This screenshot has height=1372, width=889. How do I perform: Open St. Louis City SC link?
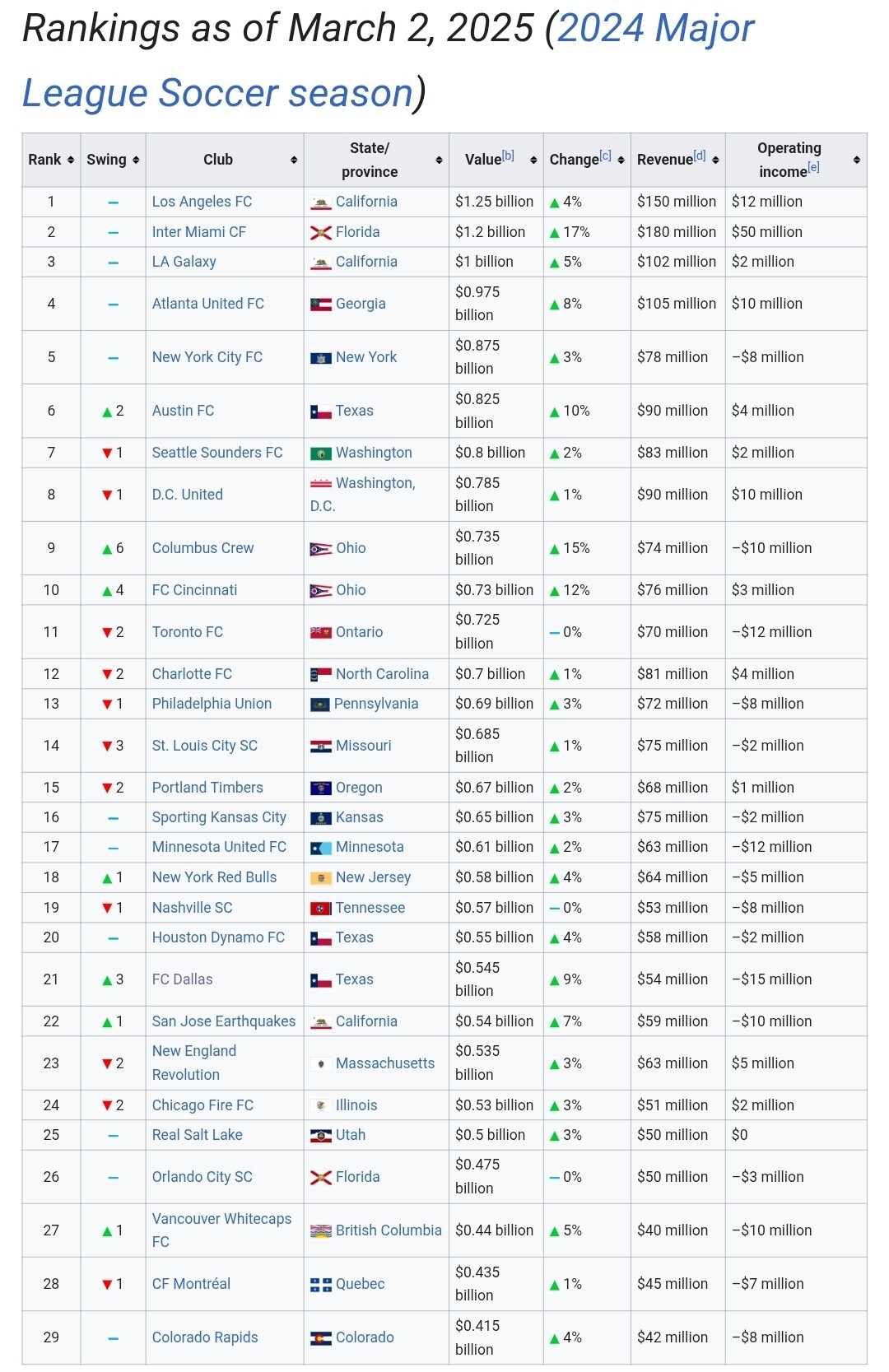[205, 746]
